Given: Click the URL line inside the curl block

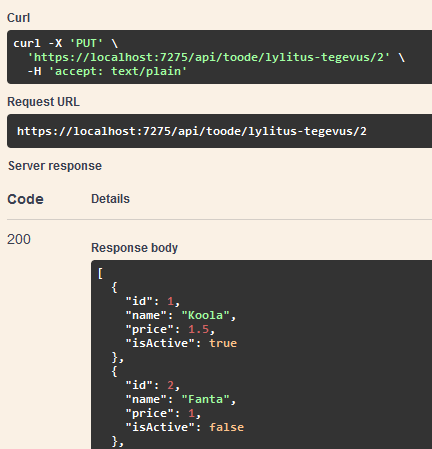Looking at the screenshot, I should [x=216, y=57].
